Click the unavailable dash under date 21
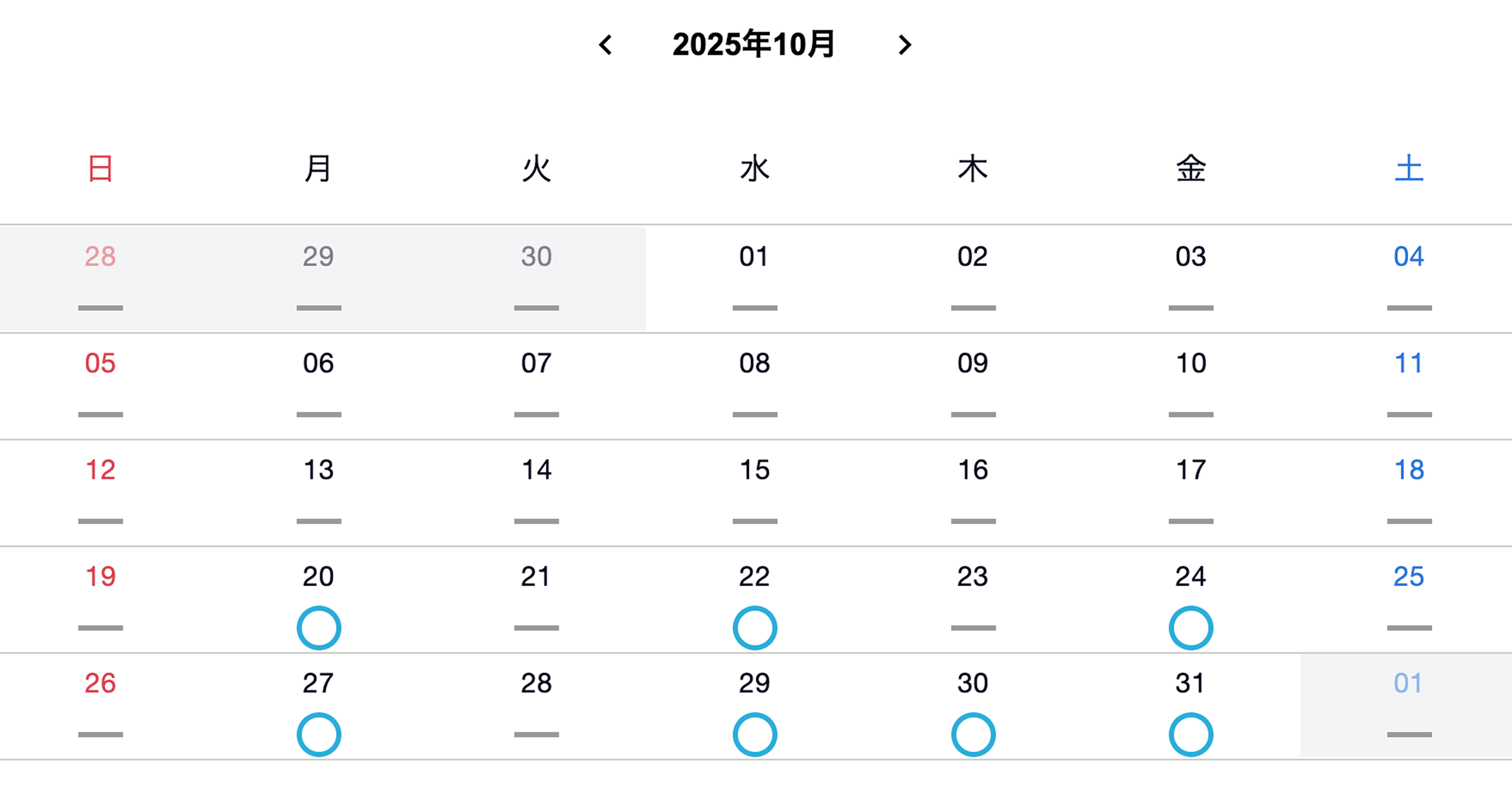 point(537,628)
